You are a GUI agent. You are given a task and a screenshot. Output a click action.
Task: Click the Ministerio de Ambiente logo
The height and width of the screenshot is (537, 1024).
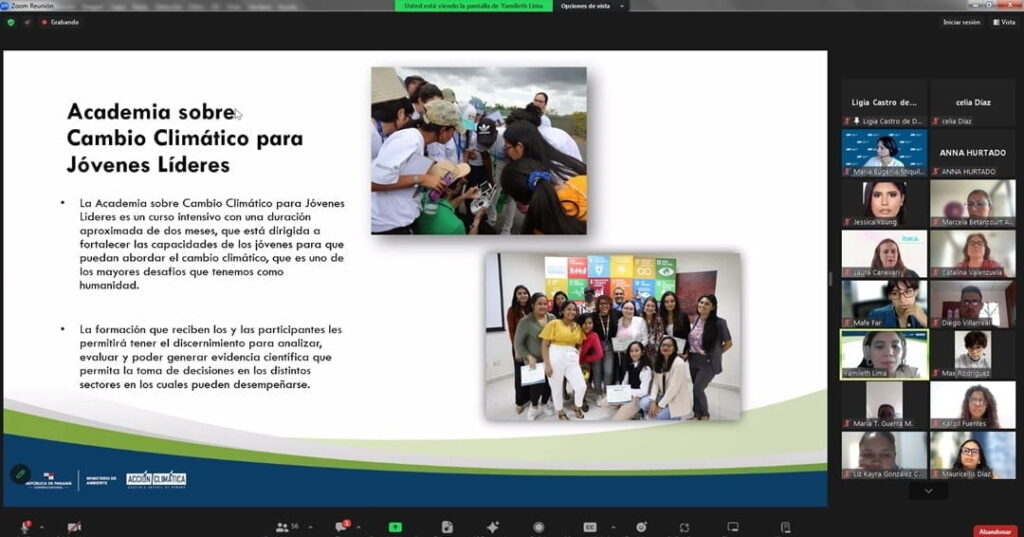(x=101, y=480)
